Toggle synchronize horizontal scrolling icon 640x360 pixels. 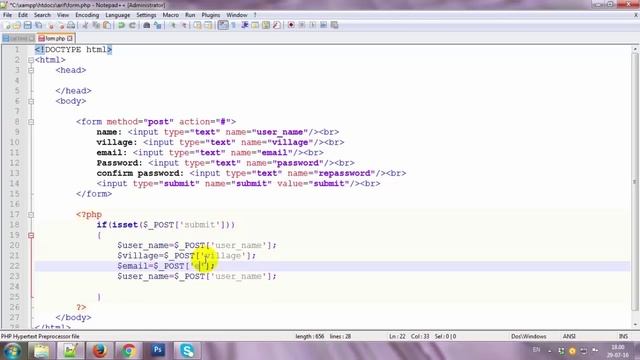point(208,25)
